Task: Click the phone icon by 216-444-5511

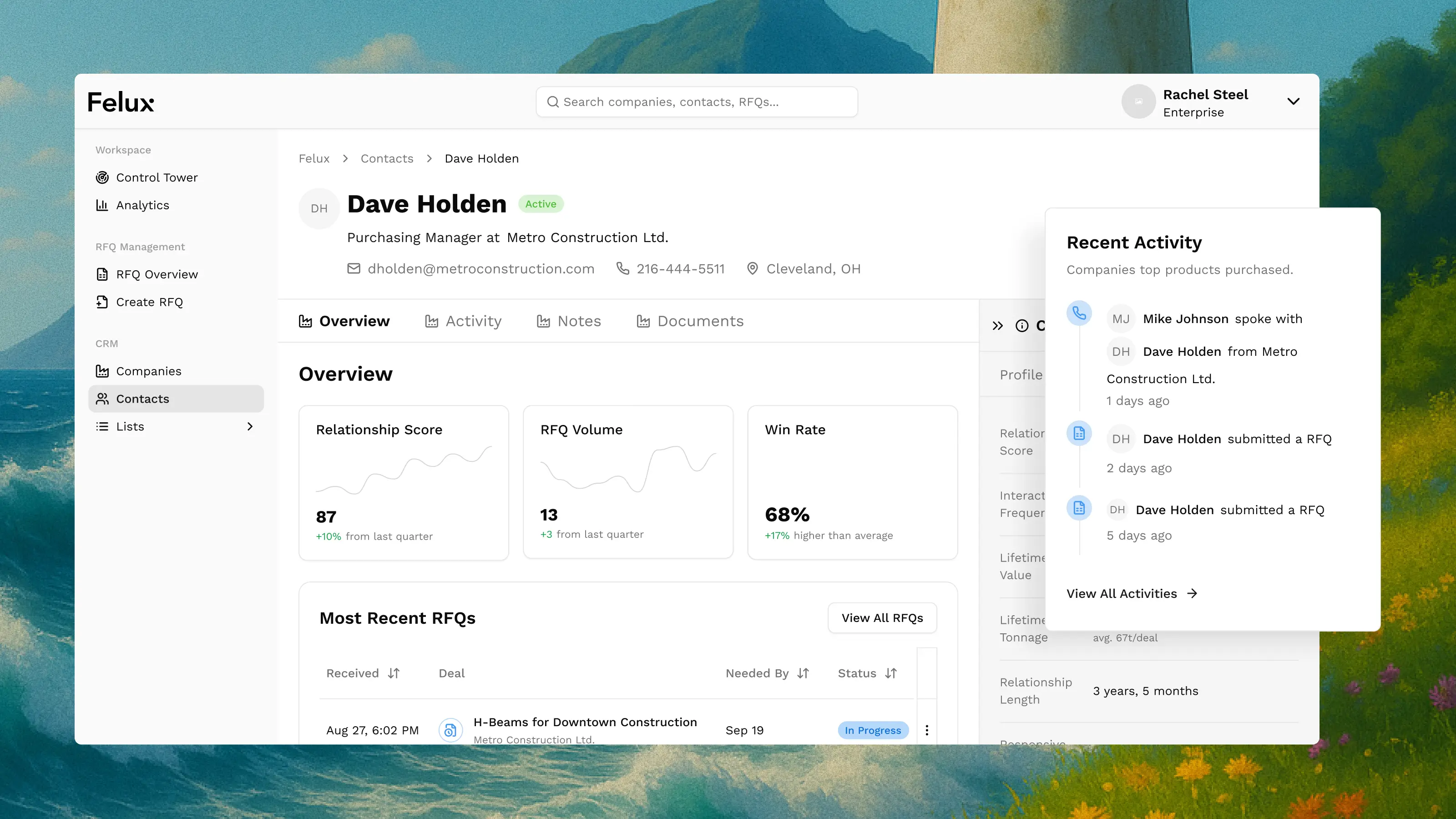Action: coord(622,268)
